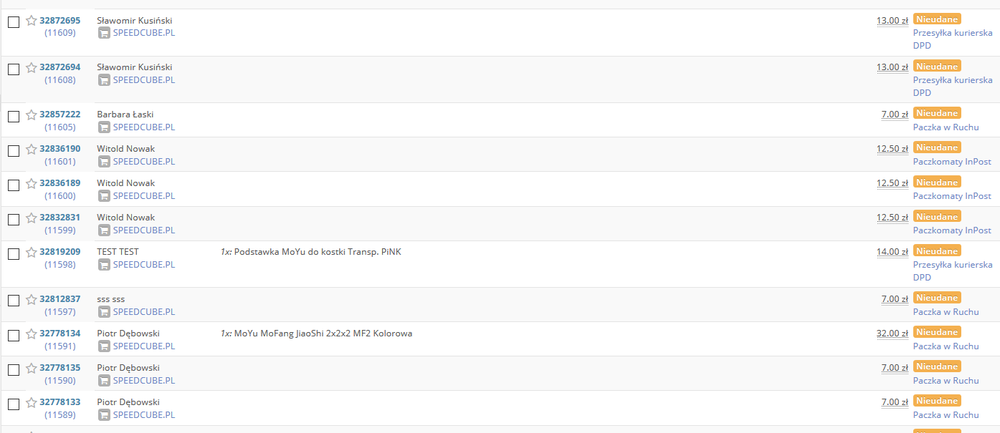Star order 32872695

[31, 21]
